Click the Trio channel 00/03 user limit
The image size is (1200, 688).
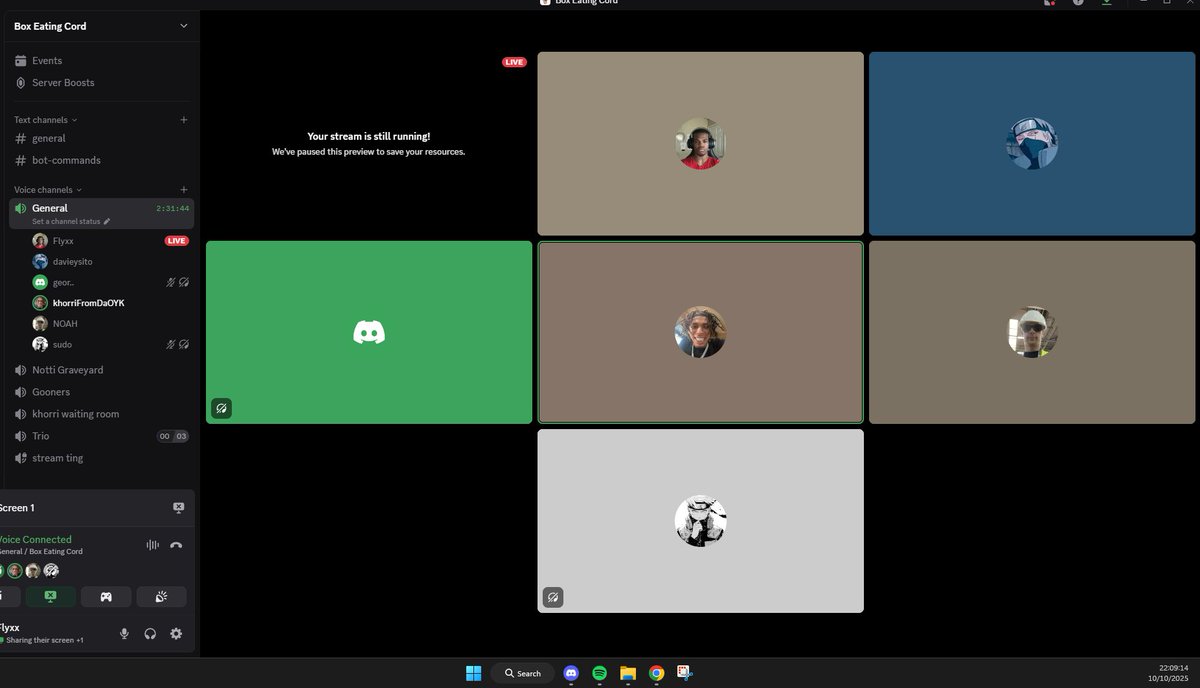(173, 436)
